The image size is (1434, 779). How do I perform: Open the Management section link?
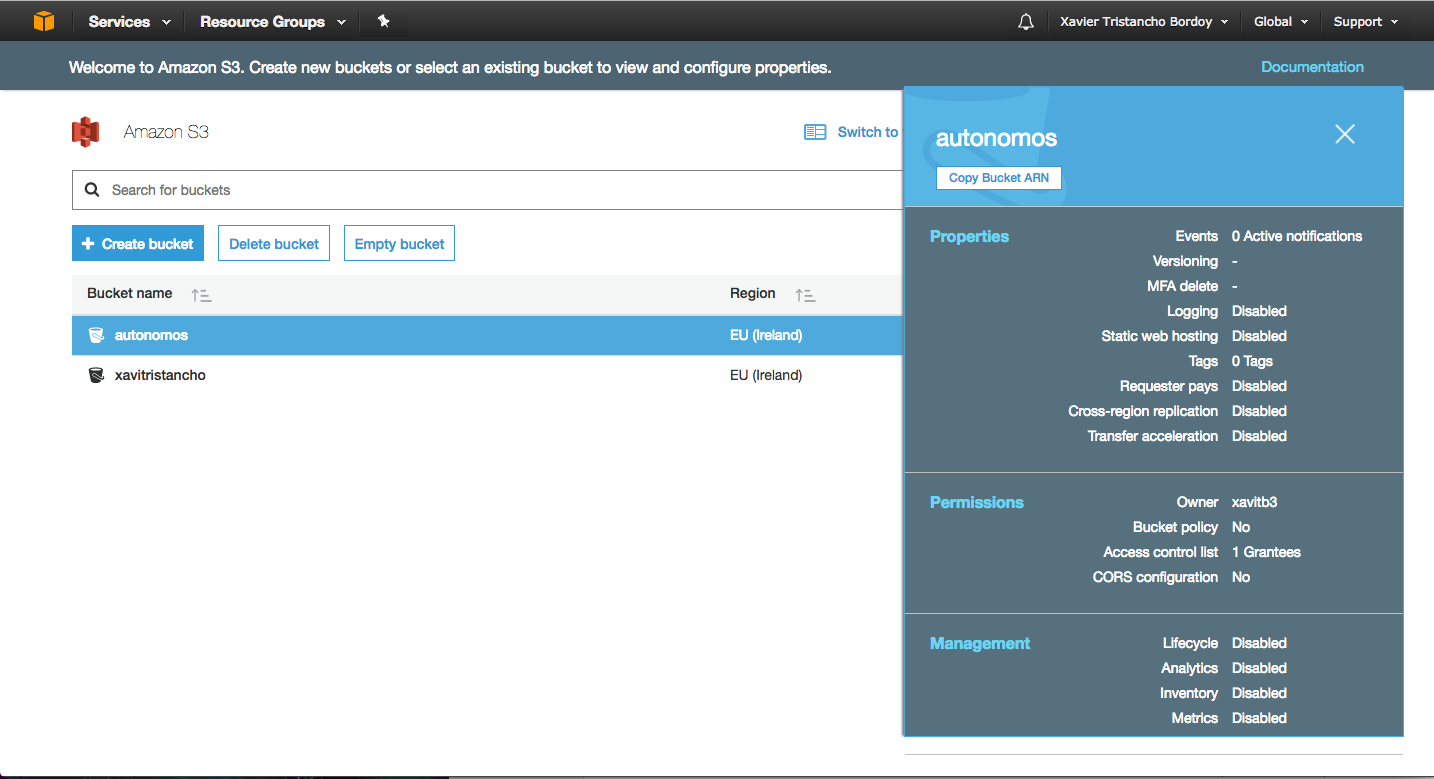tap(980, 644)
